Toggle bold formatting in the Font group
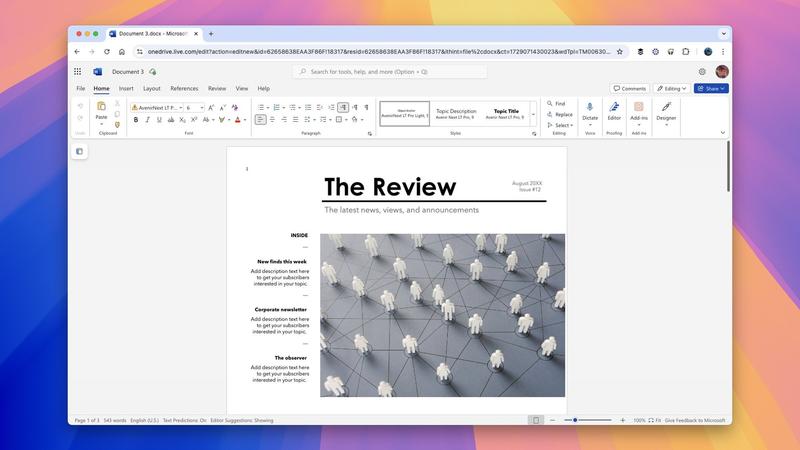The width and height of the screenshot is (800, 450). pos(136,119)
